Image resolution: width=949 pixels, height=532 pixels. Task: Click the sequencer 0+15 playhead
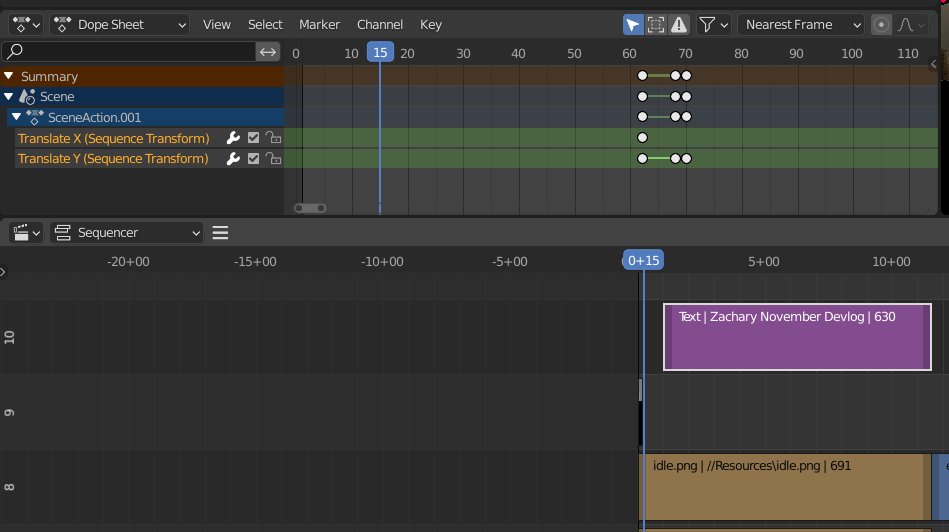coord(643,260)
